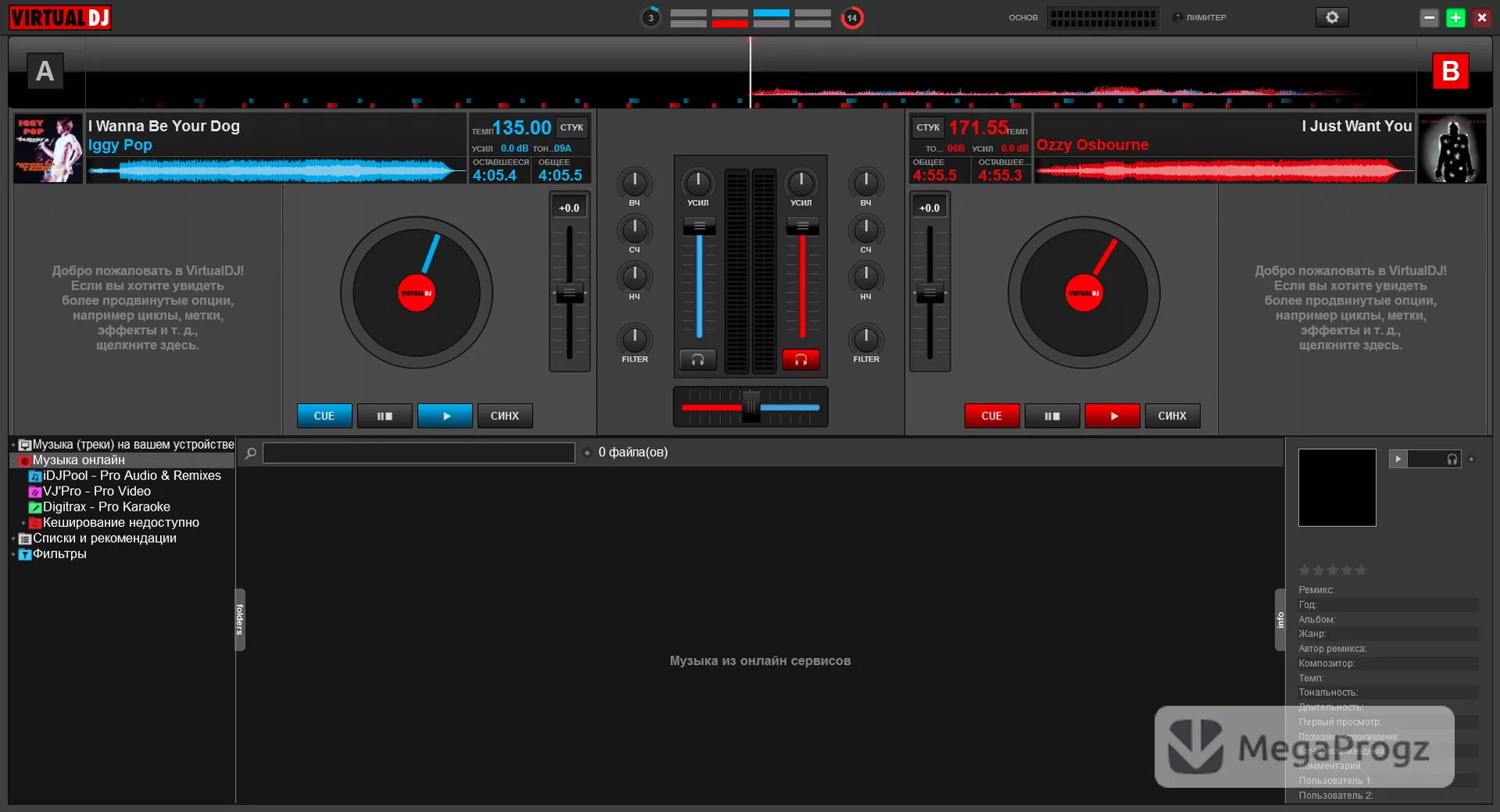The width and height of the screenshot is (1500, 812).
Task: Click the star rating in info panel
Action: [1332, 570]
